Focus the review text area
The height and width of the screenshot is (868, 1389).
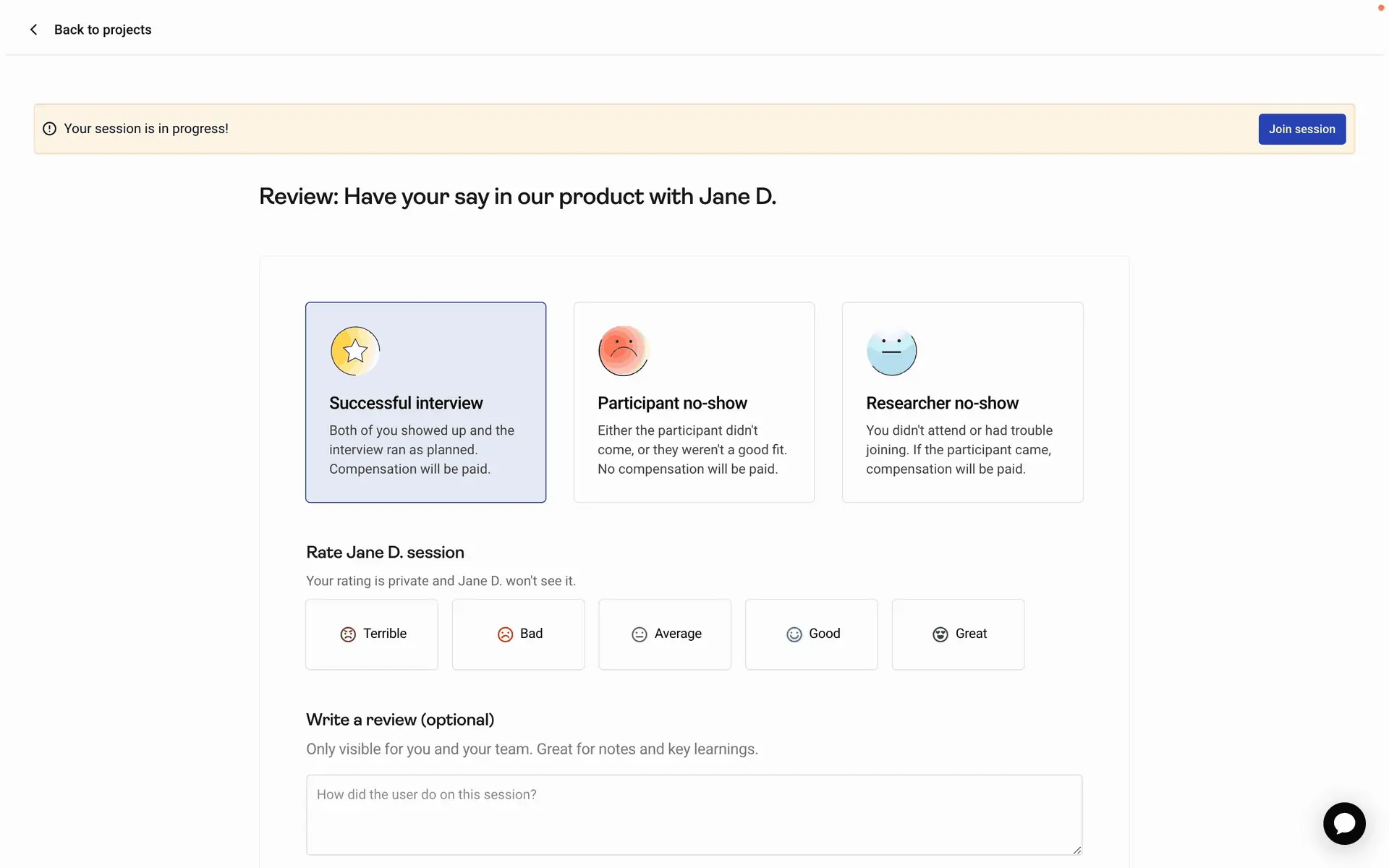coord(693,814)
